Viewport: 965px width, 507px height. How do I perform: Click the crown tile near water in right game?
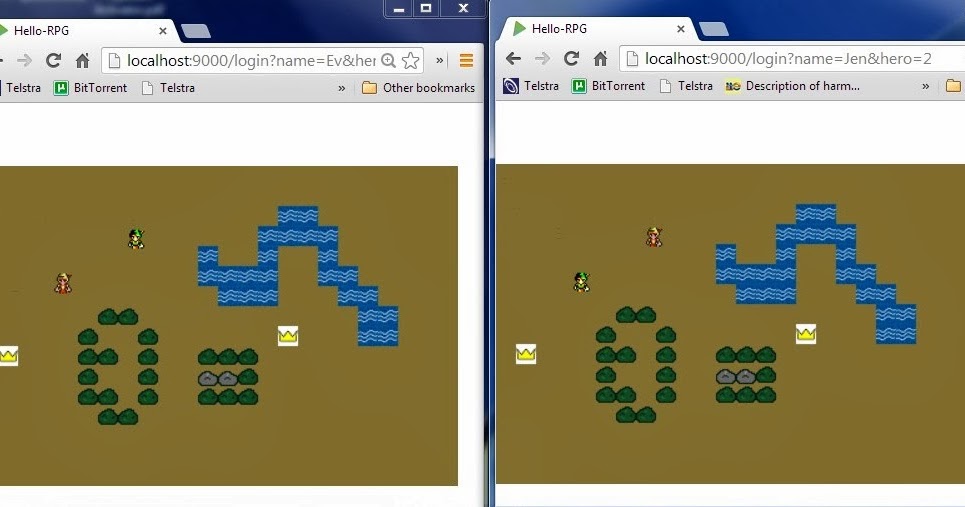pyautogui.click(x=806, y=333)
